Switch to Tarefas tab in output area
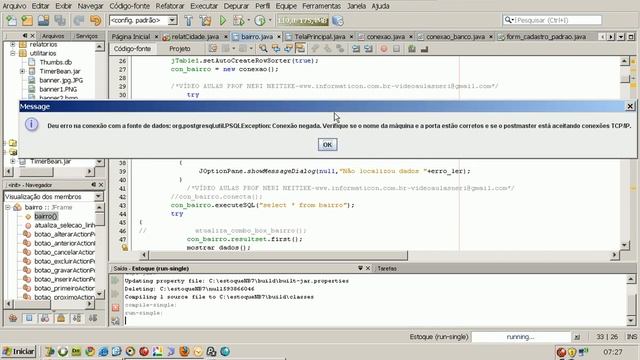This screenshot has width=640, height=360. tap(387, 269)
